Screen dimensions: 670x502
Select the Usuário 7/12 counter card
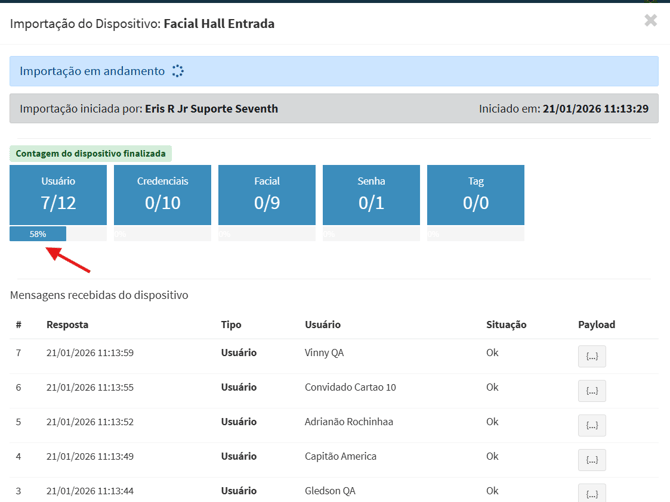[58, 195]
